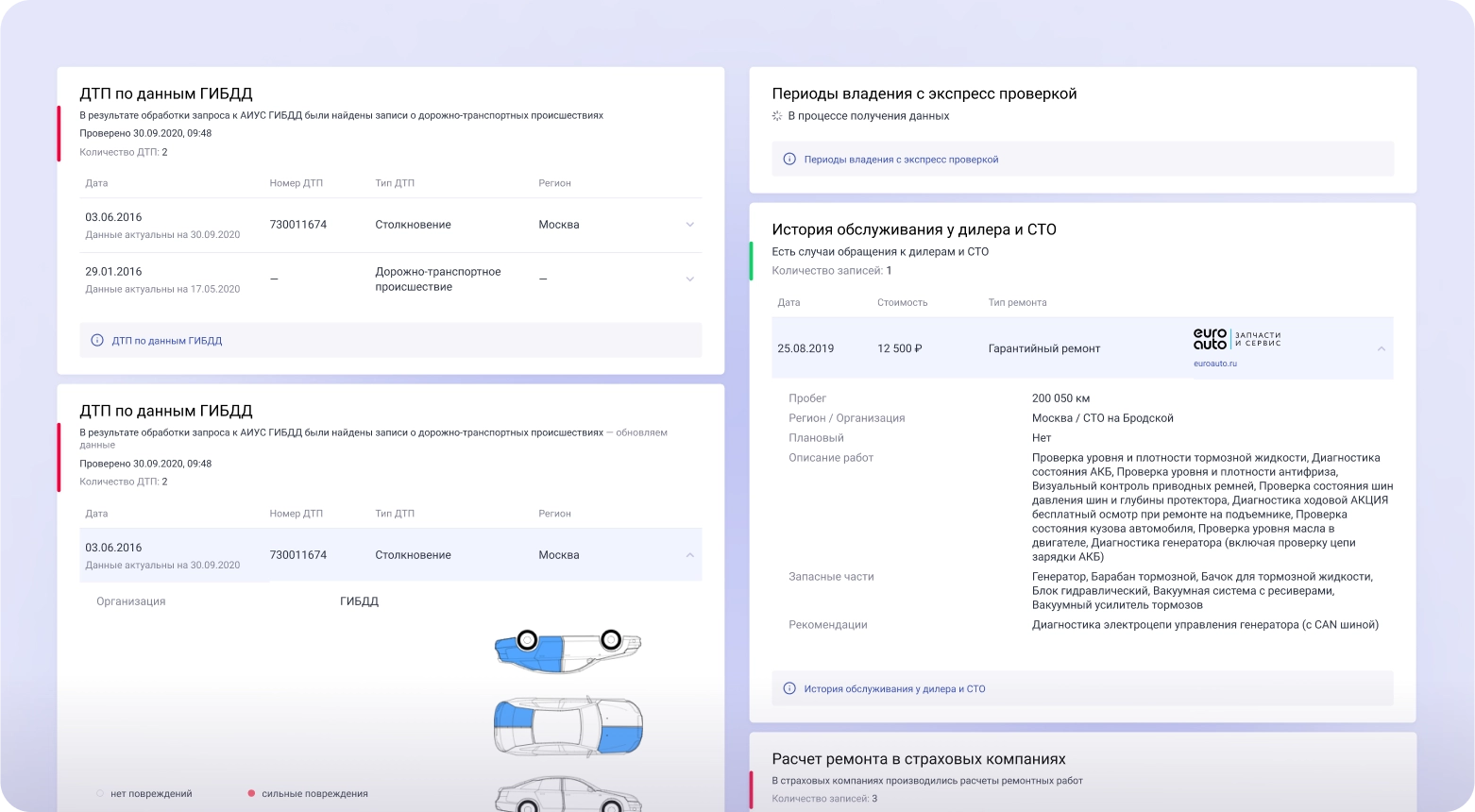Click the red damage marker dot in the legend

pyautogui.click(x=251, y=793)
